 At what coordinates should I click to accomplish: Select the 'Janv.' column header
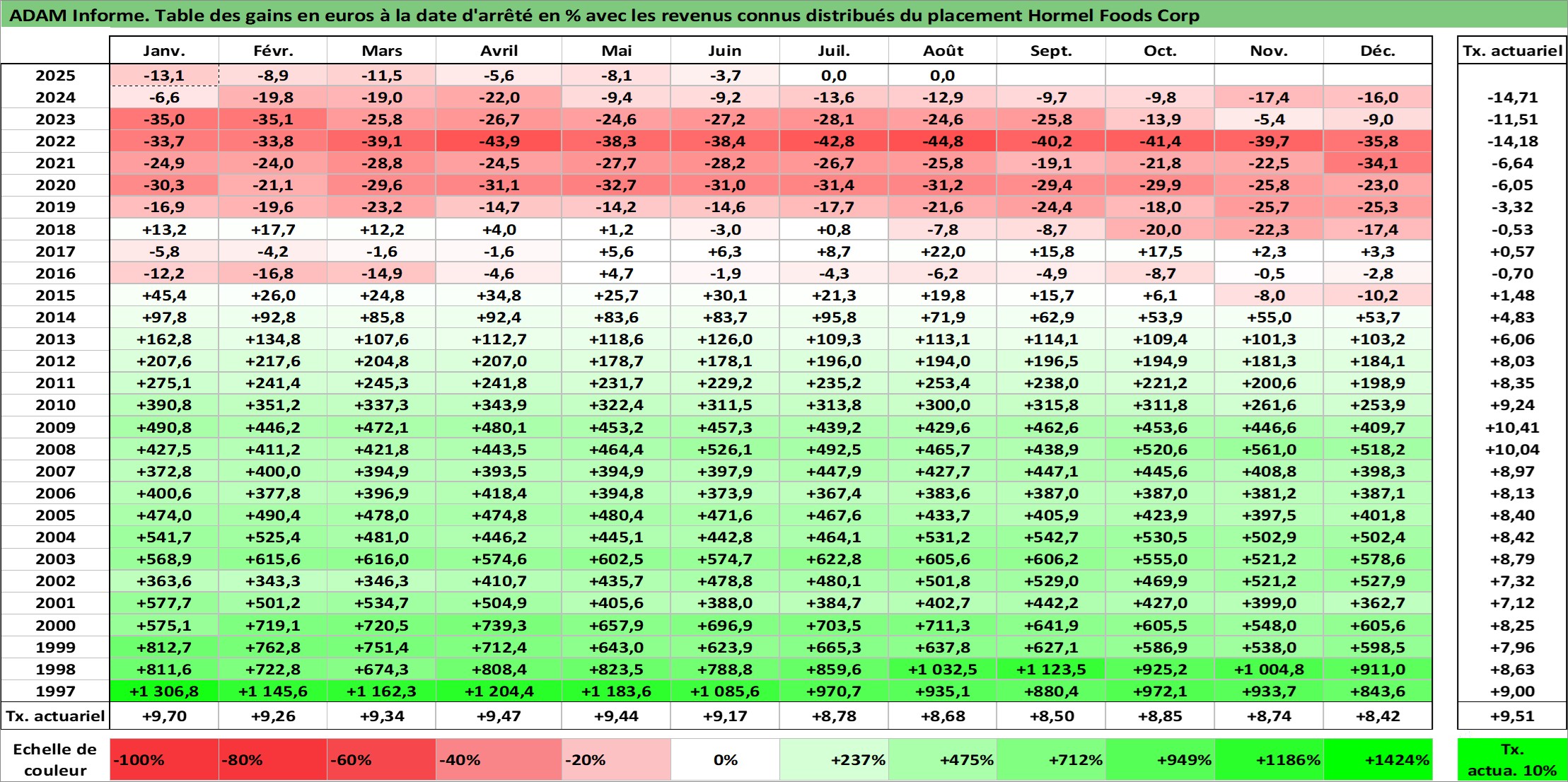[x=164, y=50]
